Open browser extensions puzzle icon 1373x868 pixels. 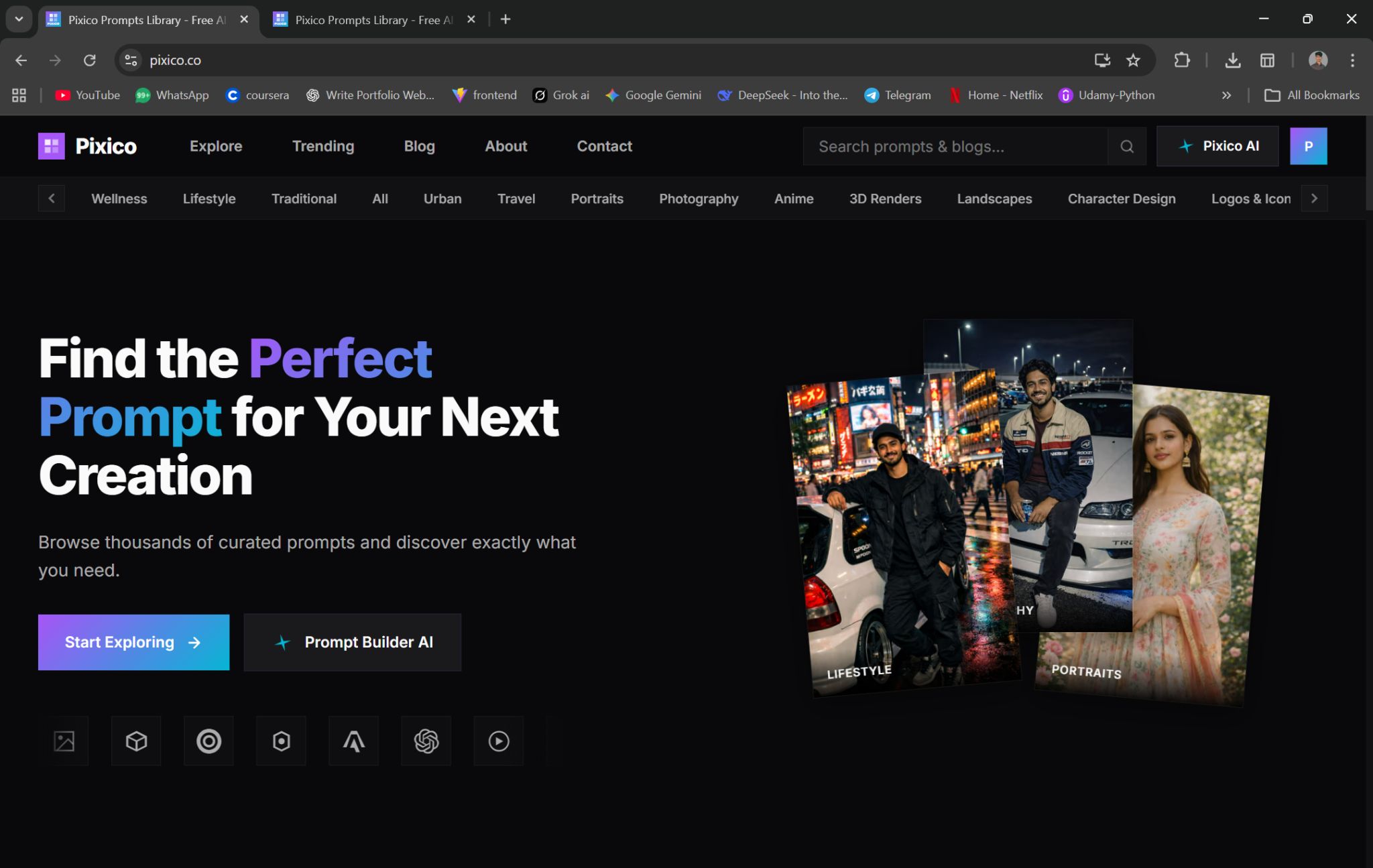tap(1182, 60)
